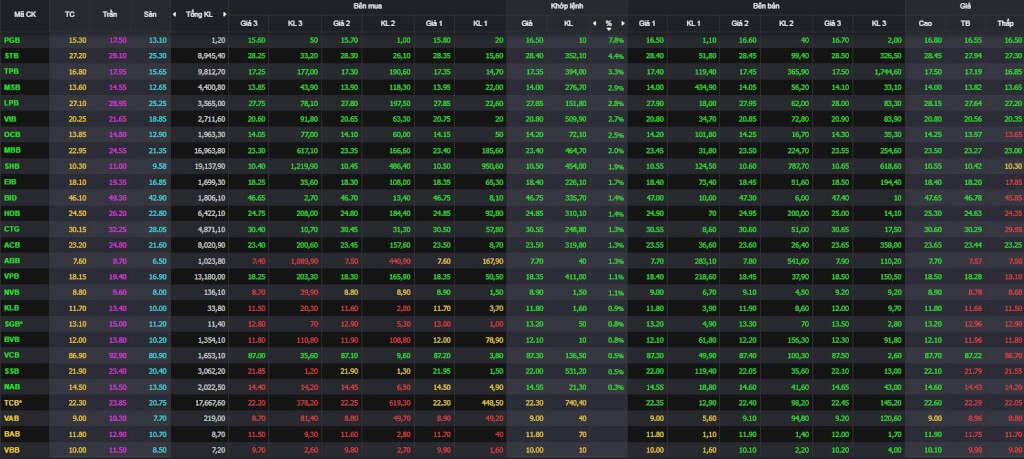Select the NVB ticker symbol
1024x459 pixels.
[12, 292]
